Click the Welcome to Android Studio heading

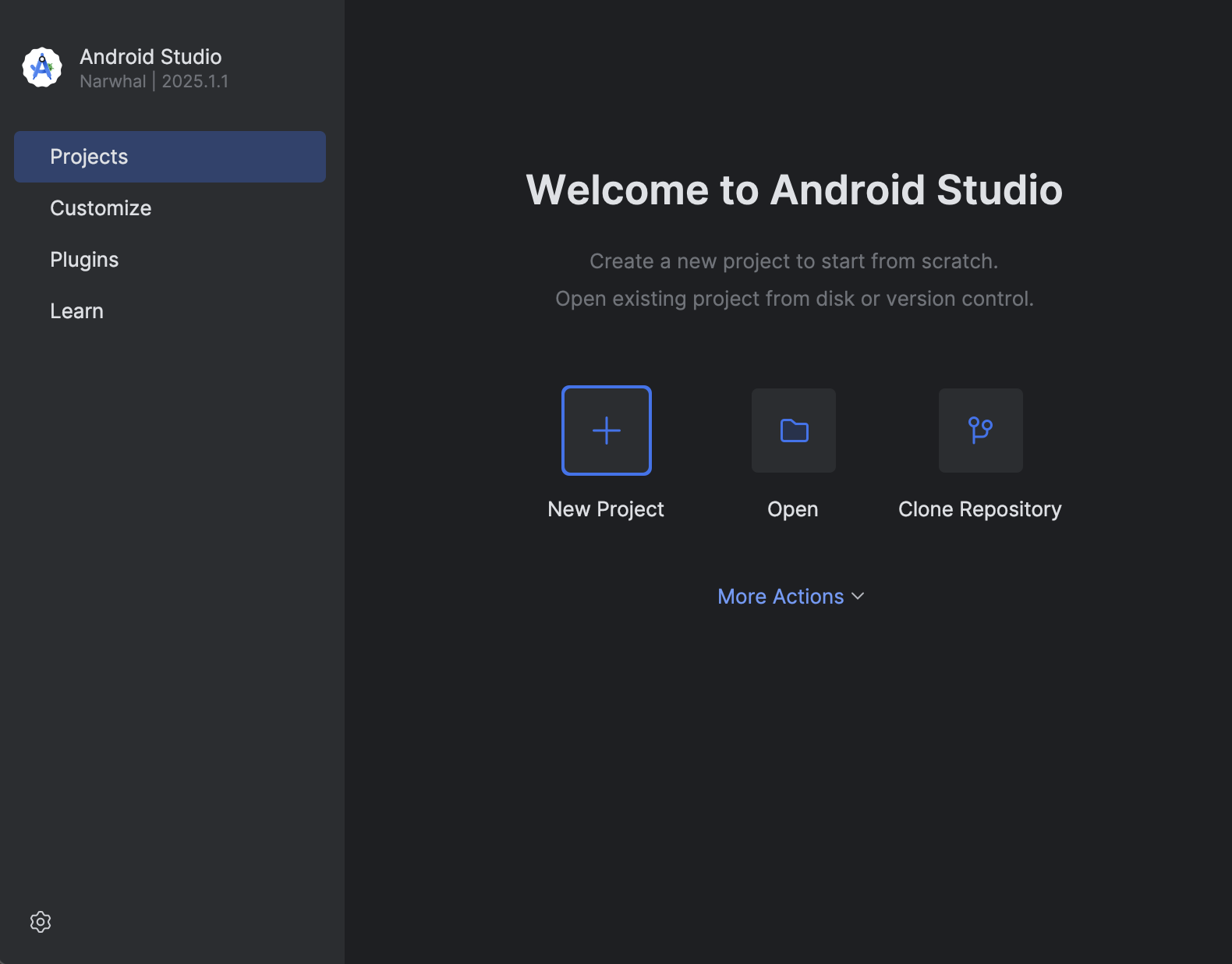[x=794, y=190]
